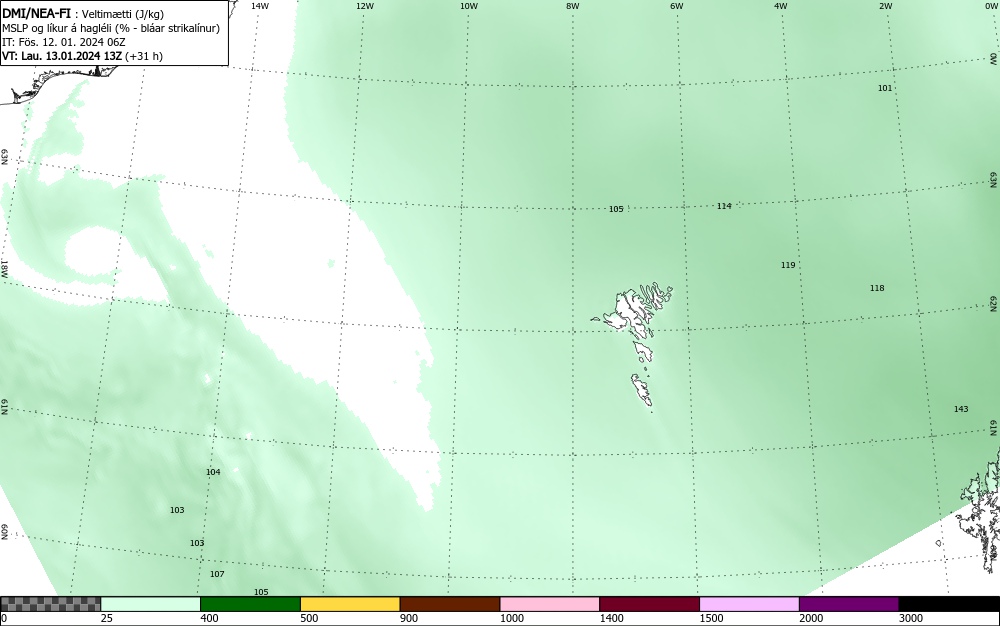
Task: Click the legend tick value 900
Action: [409, 618]
